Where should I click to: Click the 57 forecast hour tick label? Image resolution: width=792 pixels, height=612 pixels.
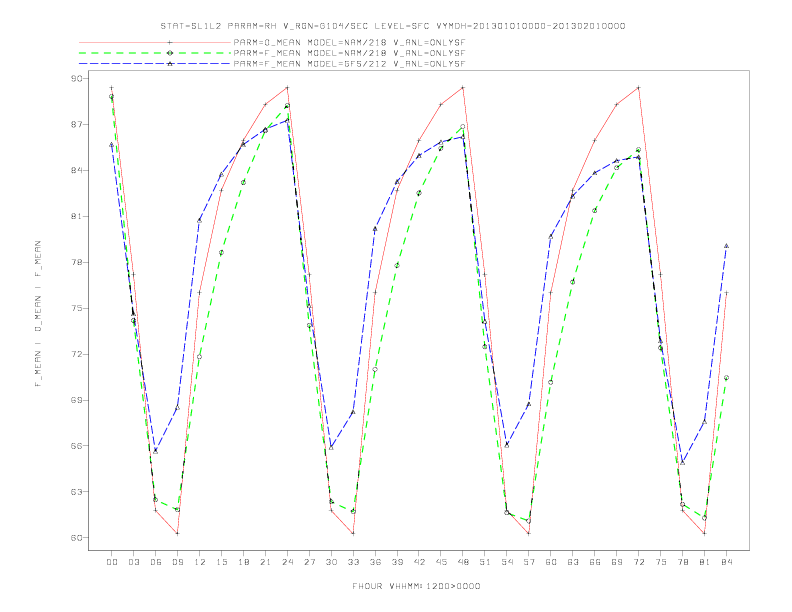pyautogui.click(x=529, y=562)
